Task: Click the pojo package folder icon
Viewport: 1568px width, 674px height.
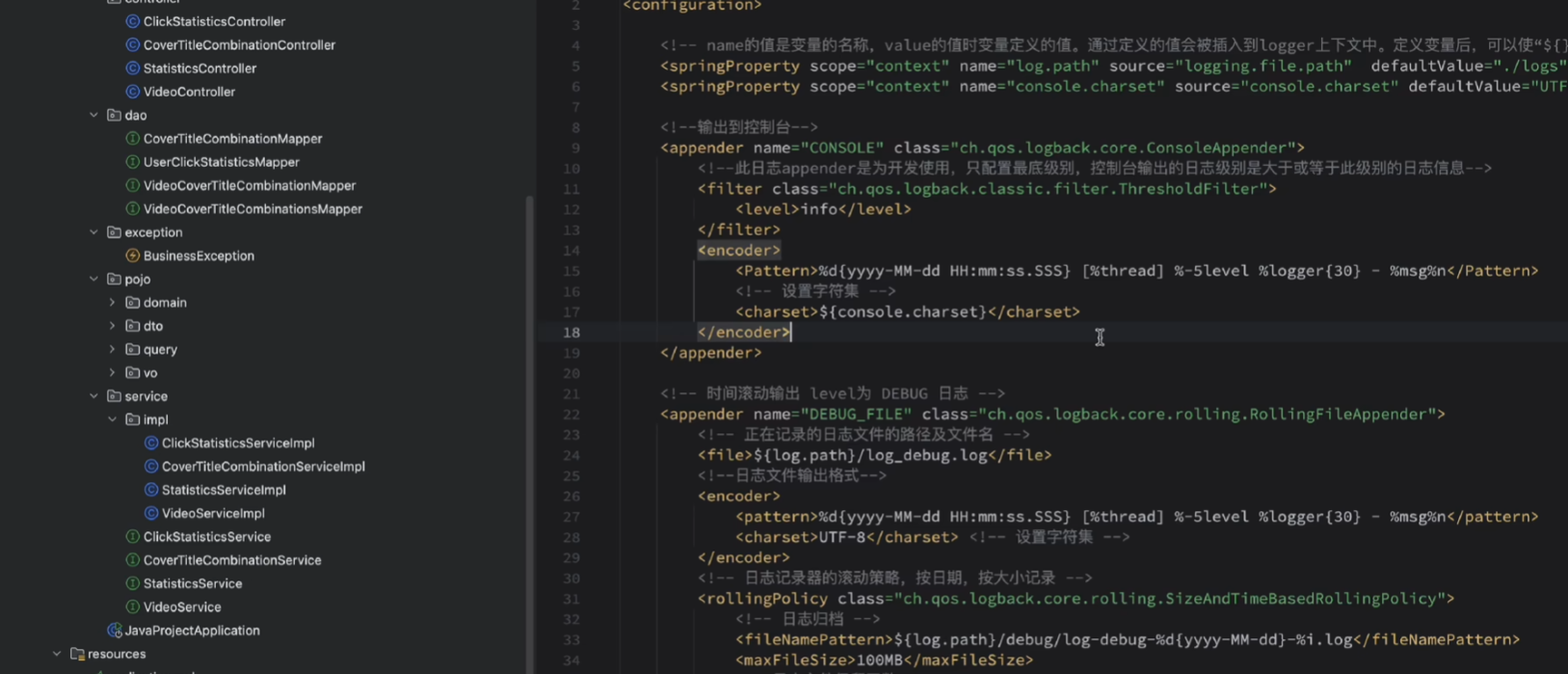Action: click(x=114, y=279)
